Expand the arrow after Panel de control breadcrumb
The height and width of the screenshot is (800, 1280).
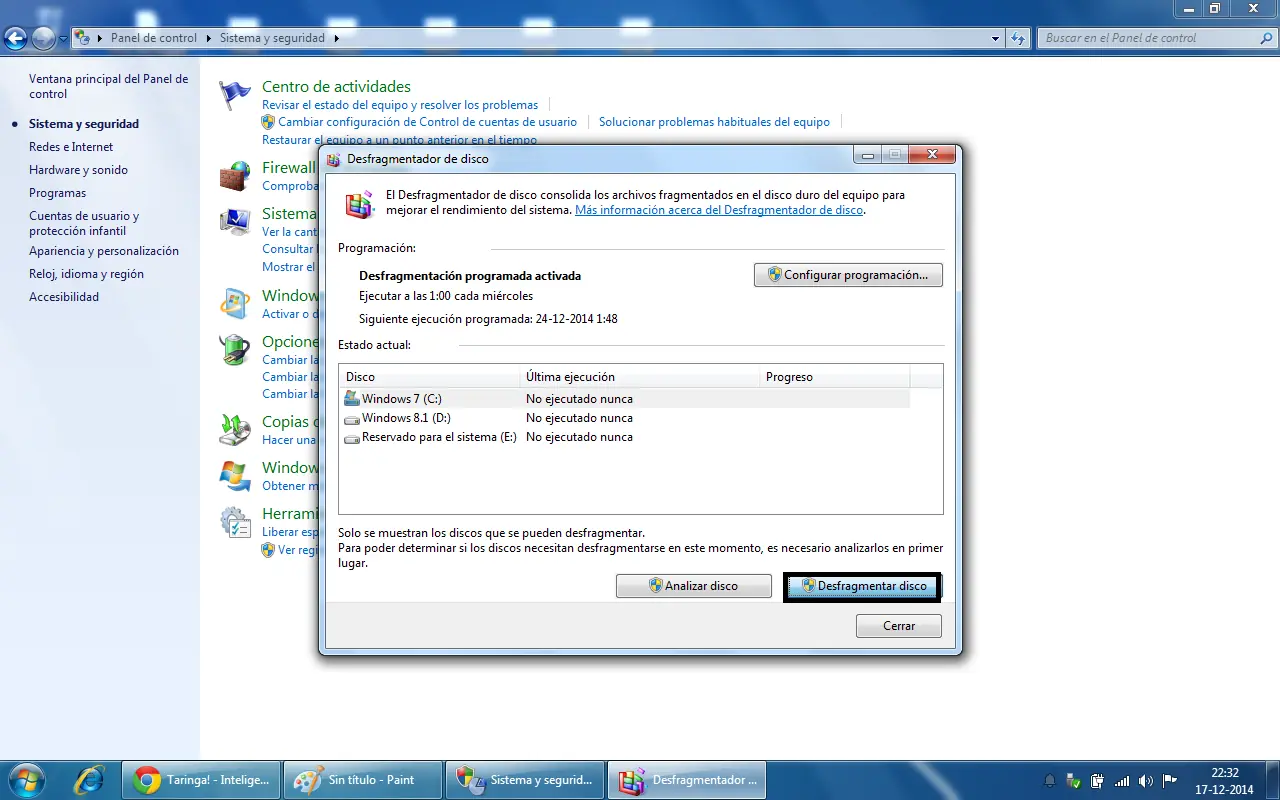pos(209,38)
